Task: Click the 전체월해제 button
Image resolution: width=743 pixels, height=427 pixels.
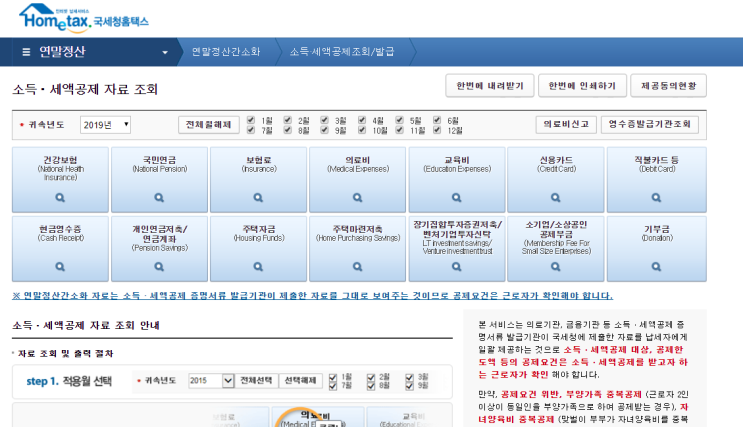Action: click(x=208, y=125)
